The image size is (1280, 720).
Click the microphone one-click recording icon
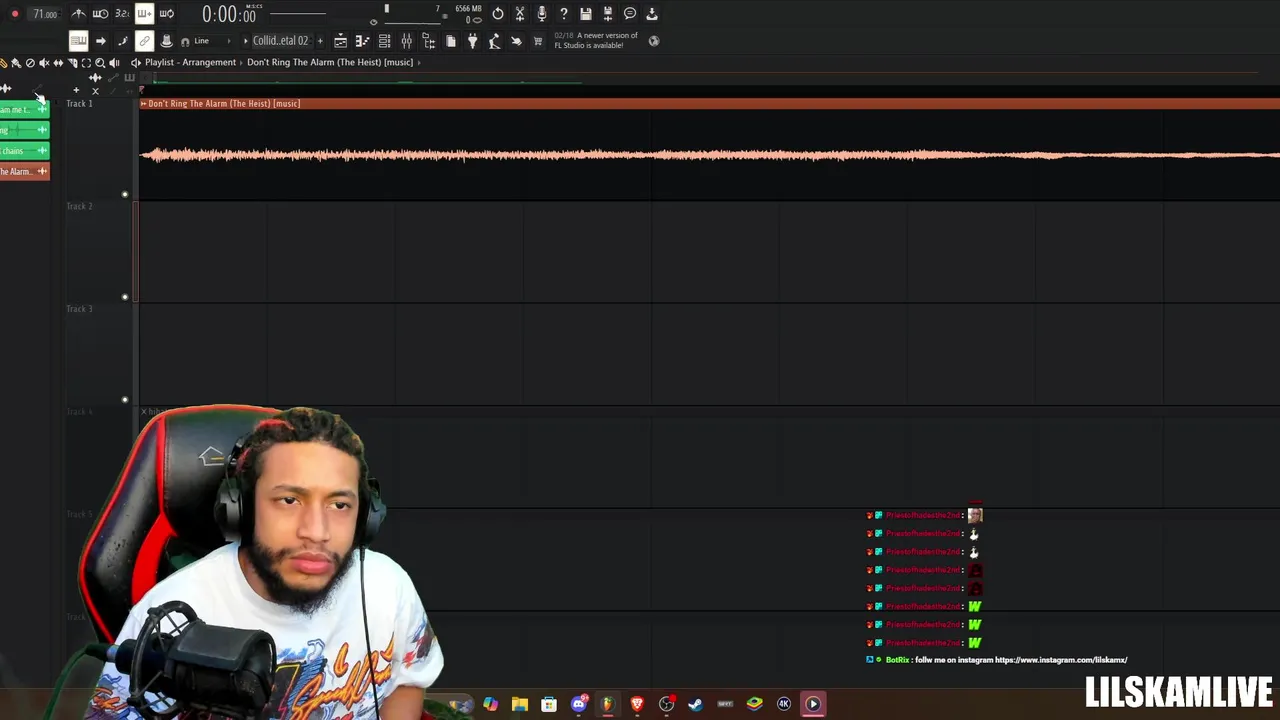(x=542, y=14)
